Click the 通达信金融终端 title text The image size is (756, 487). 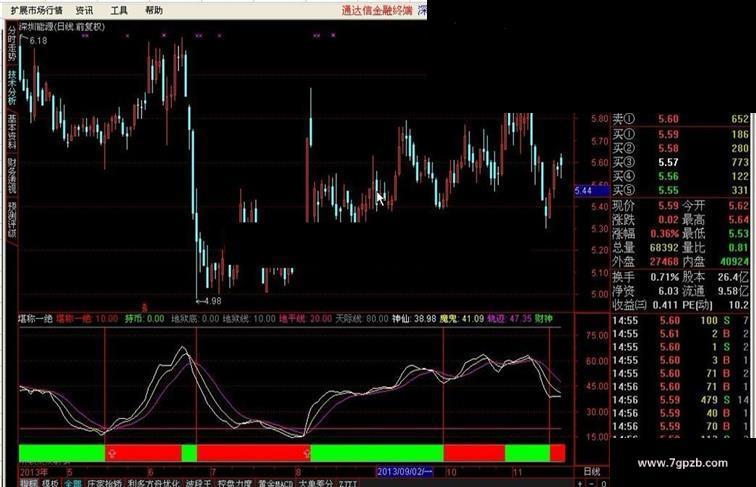pyautogui.click(x=377, y=10)
